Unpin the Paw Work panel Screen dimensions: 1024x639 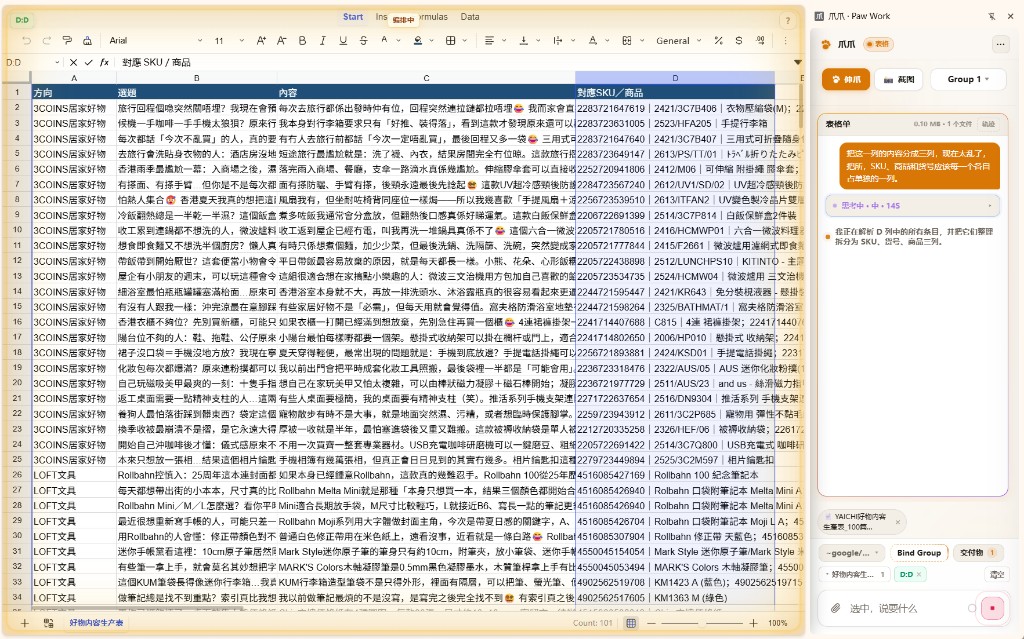991,16
